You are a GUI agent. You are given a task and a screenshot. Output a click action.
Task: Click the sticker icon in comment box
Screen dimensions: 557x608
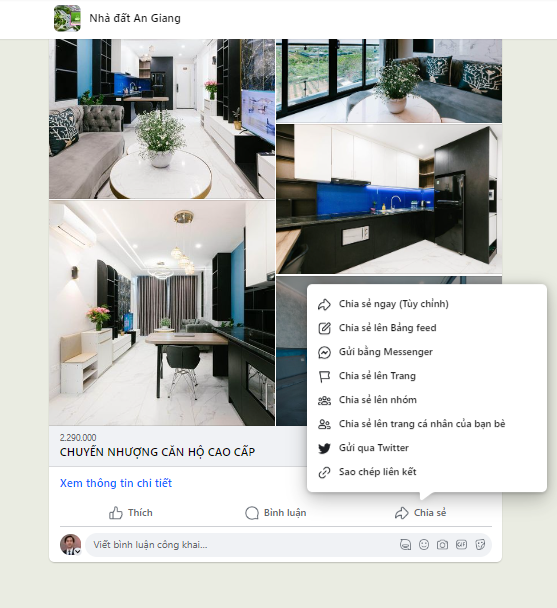480,545
